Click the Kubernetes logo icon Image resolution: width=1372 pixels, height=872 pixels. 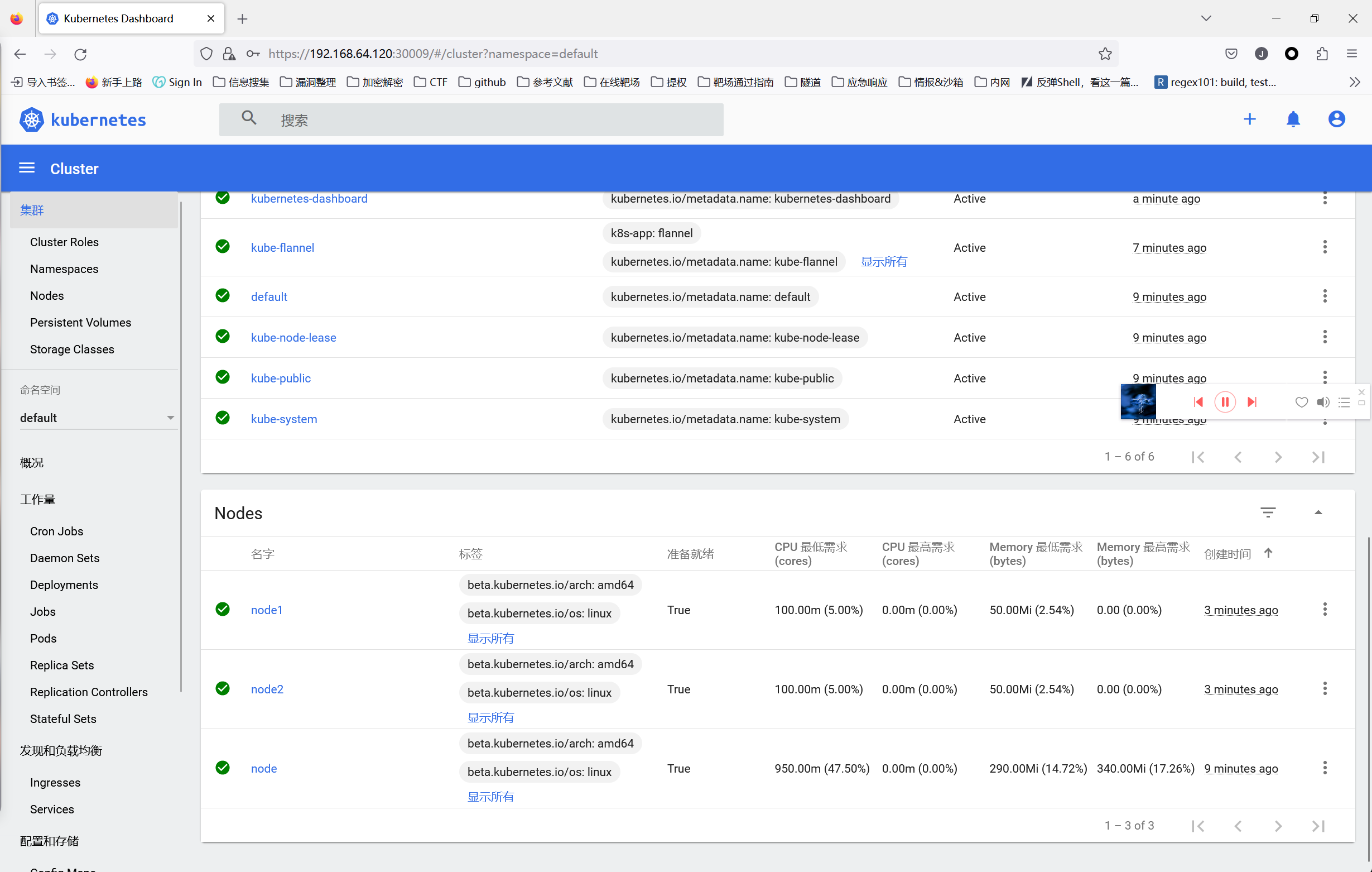pyautogui.click(x=31, y=119)
